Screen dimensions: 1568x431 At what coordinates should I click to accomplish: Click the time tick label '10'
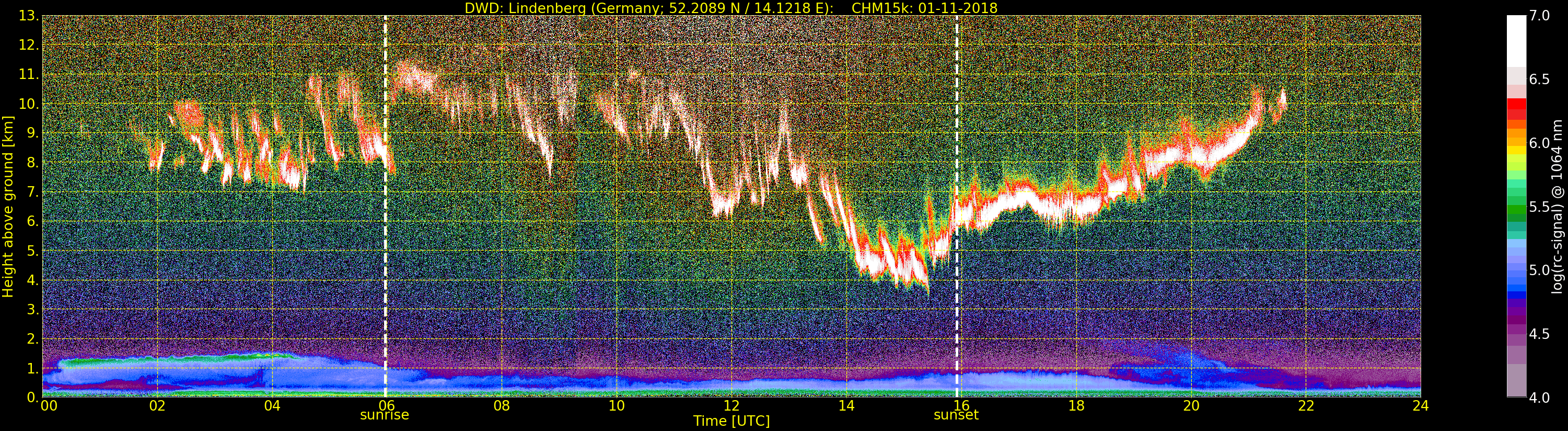click(617, 405)
